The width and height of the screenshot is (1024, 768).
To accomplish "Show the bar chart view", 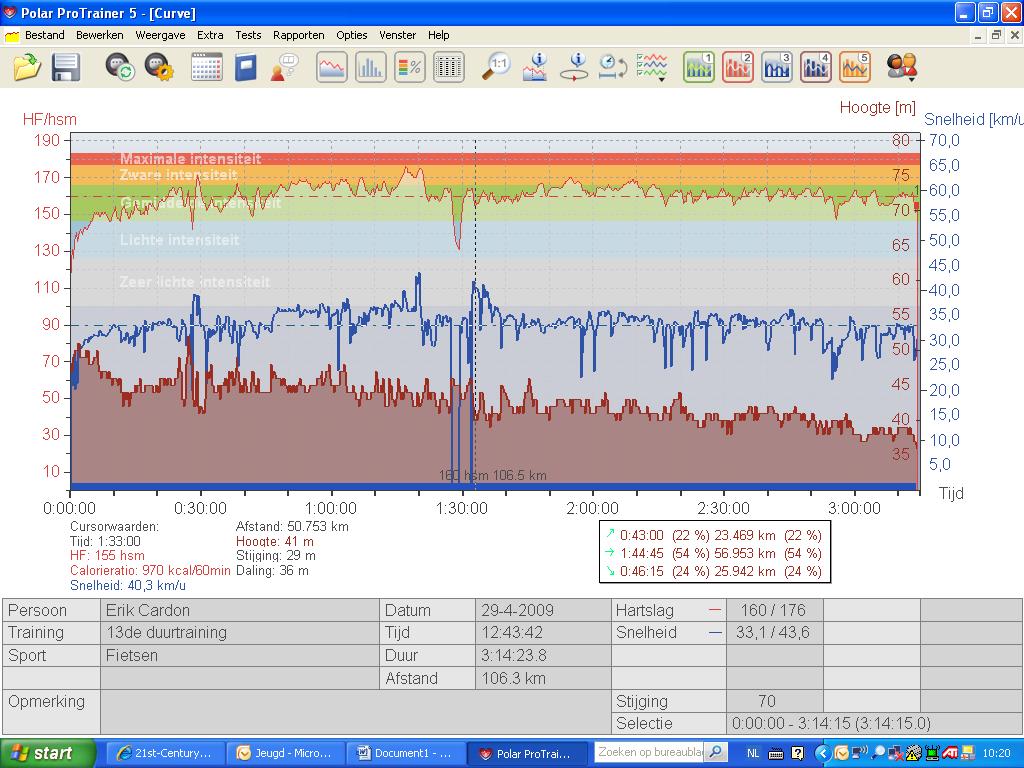I will point(370,67).
